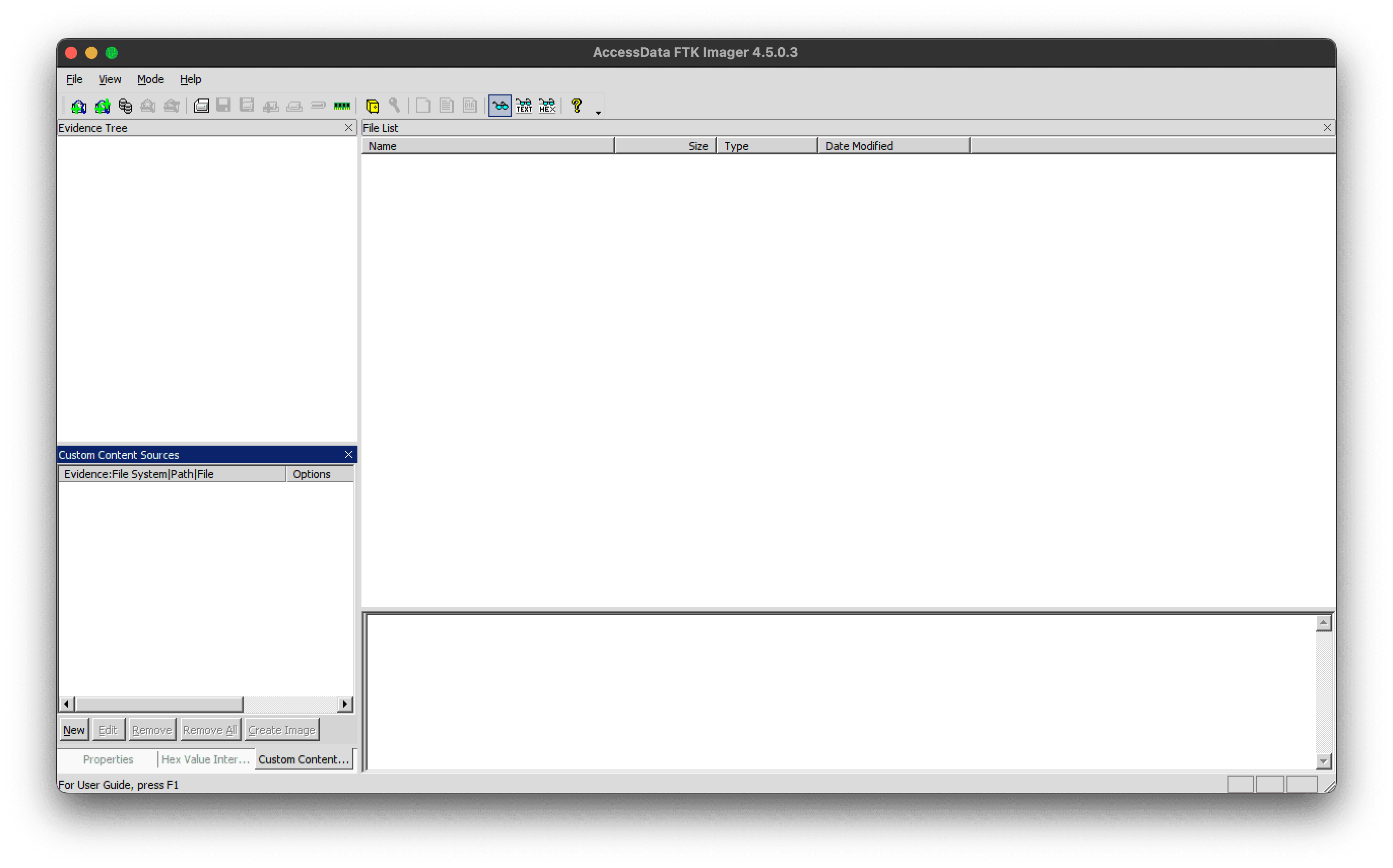Click the Edit button

click(108, 730)
